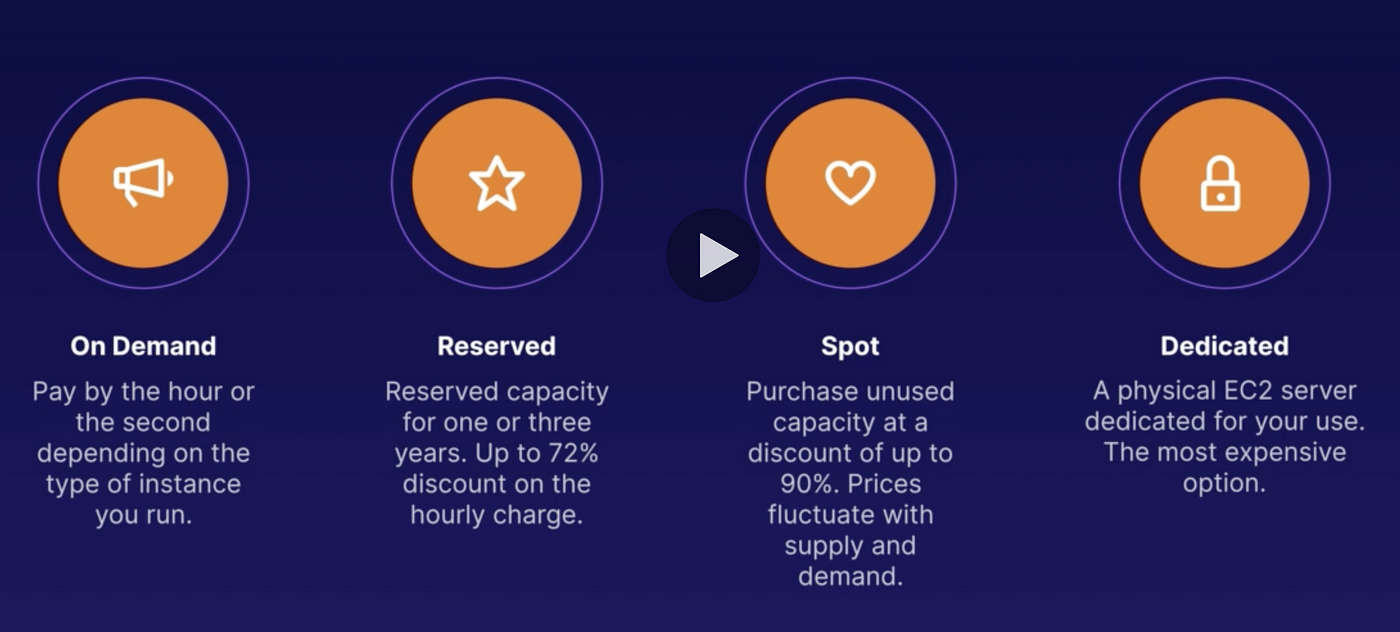Click the On Demand orange circle
This screenshot has width=1400, height=632.
tap(143, 183)
